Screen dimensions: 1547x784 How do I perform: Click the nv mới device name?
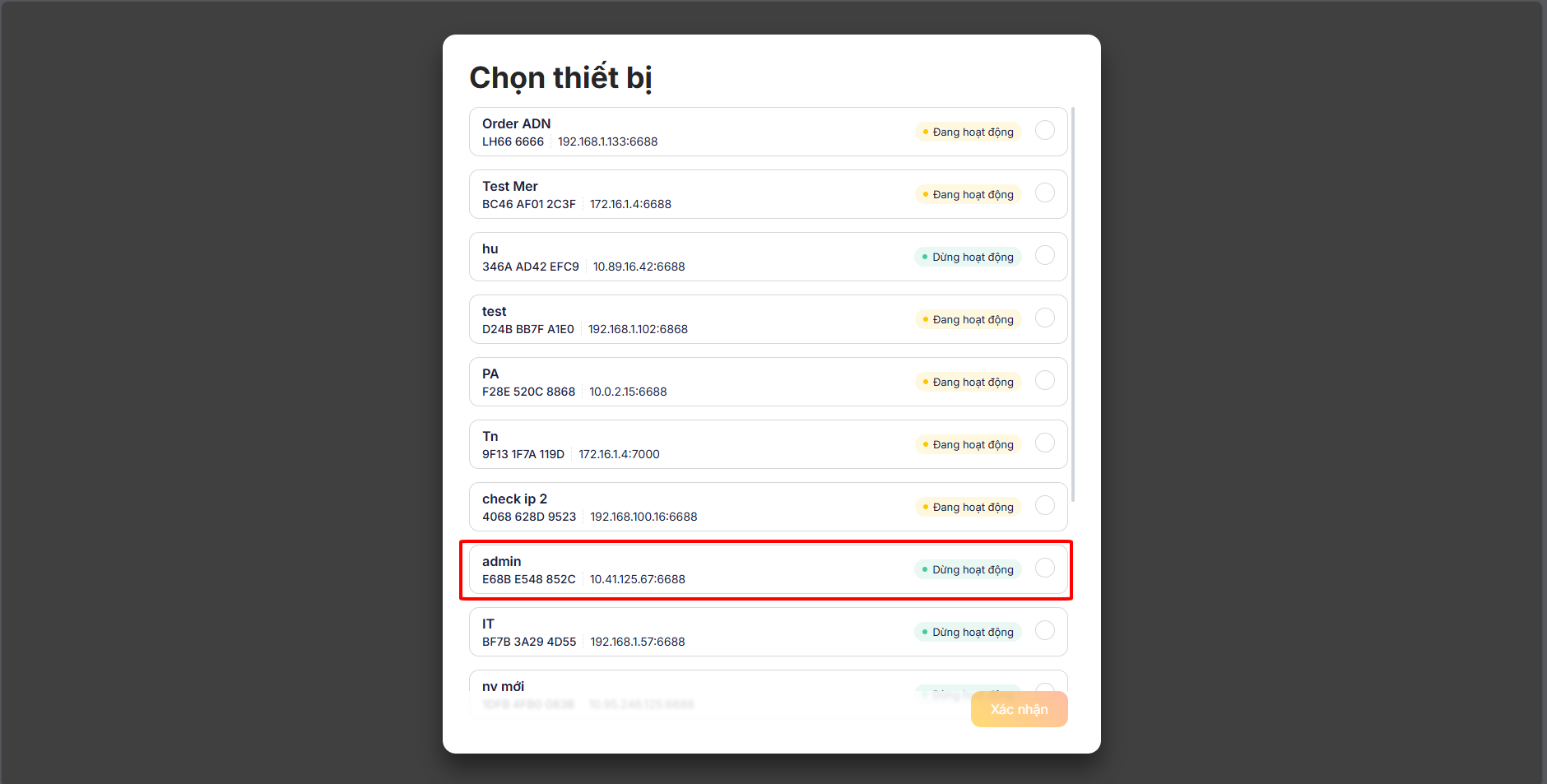503,687
